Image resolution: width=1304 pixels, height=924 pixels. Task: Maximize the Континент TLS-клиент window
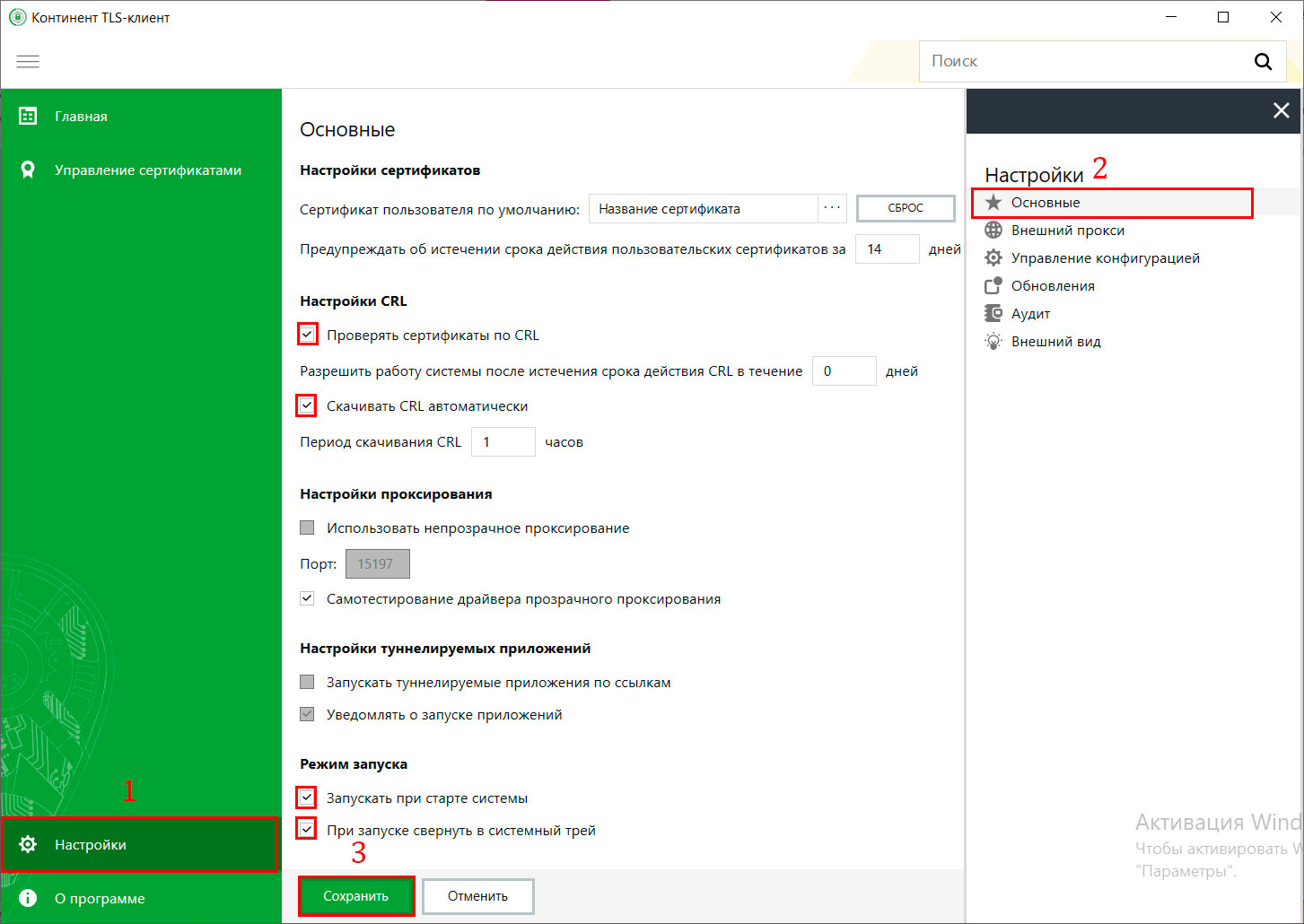point(1223,17)
